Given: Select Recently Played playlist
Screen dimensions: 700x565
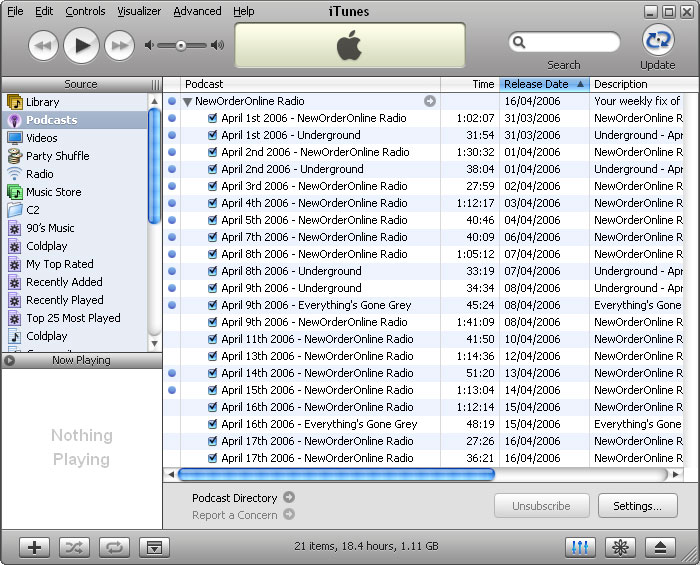Looking at the screenshot, I should pyautogui.click(x=75, y=300).
